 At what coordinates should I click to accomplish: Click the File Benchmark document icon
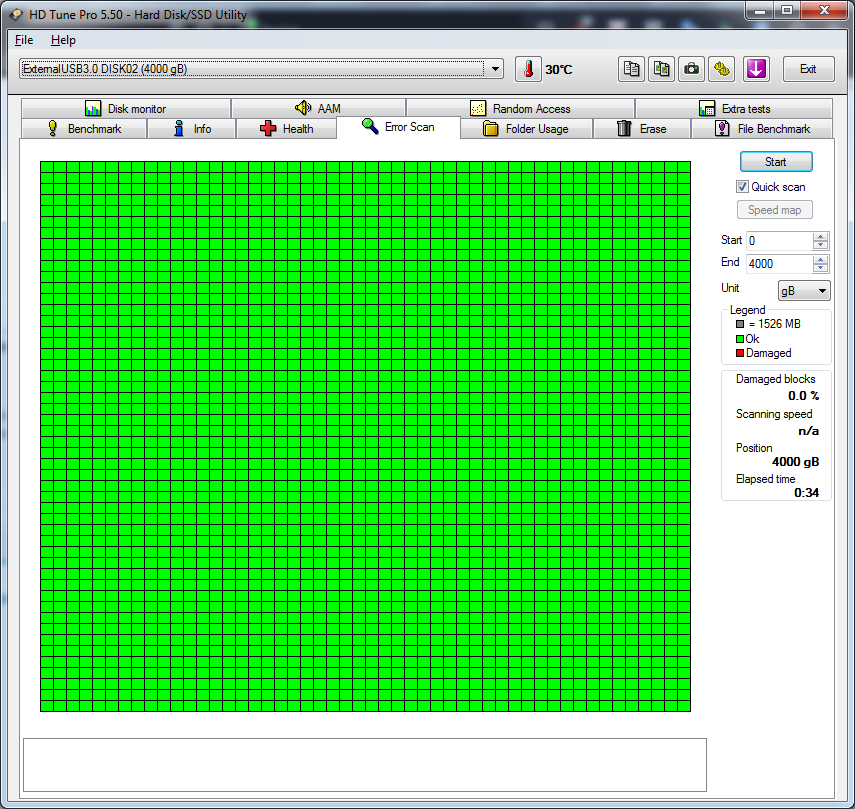pos(722,129)
